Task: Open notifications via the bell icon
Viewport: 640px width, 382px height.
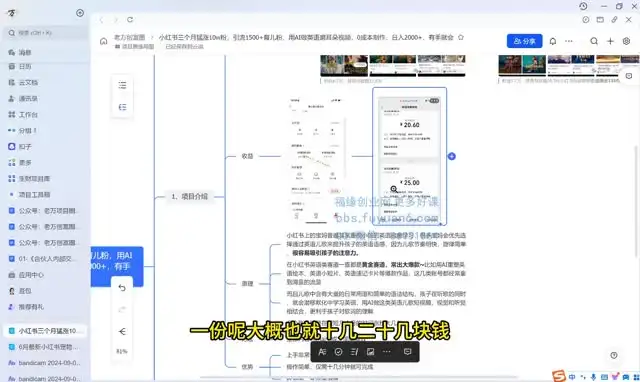Action: [x=553, y=41]
